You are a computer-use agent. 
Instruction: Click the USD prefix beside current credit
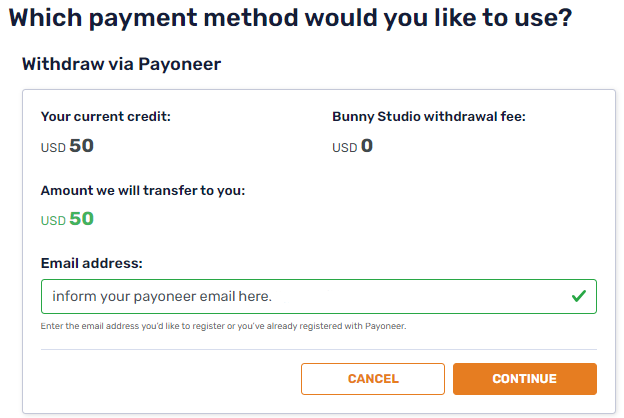53,148
